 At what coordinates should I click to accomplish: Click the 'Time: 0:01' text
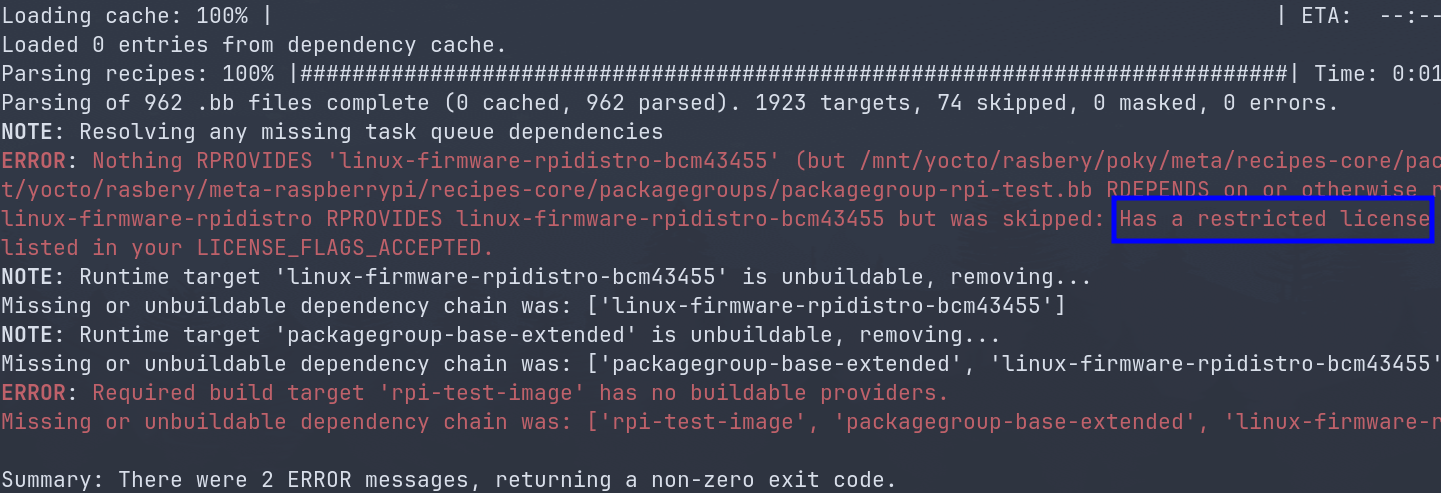(1376, 74)
